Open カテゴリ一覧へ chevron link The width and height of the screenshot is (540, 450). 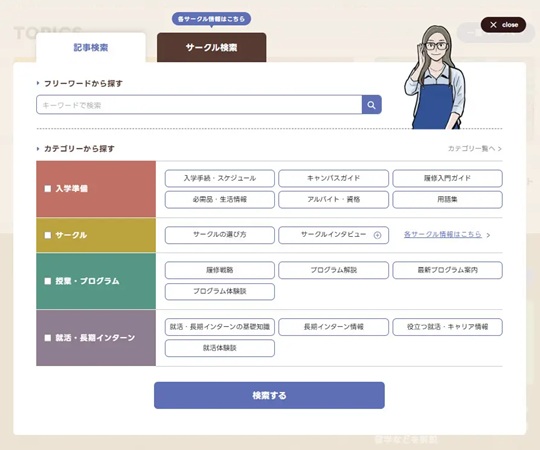475,149
